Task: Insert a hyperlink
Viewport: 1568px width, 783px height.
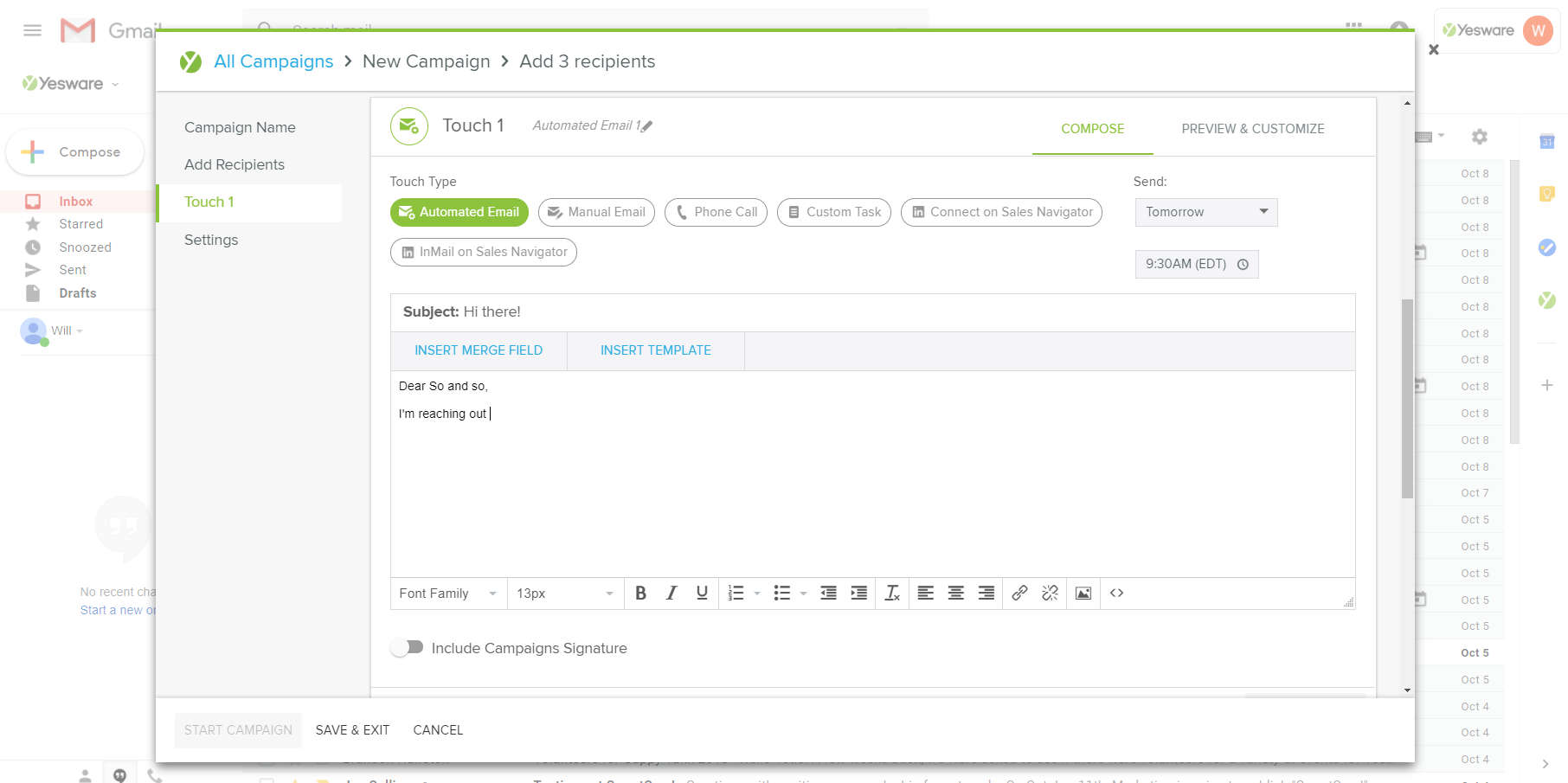Action: click(x=1019, y=593)
